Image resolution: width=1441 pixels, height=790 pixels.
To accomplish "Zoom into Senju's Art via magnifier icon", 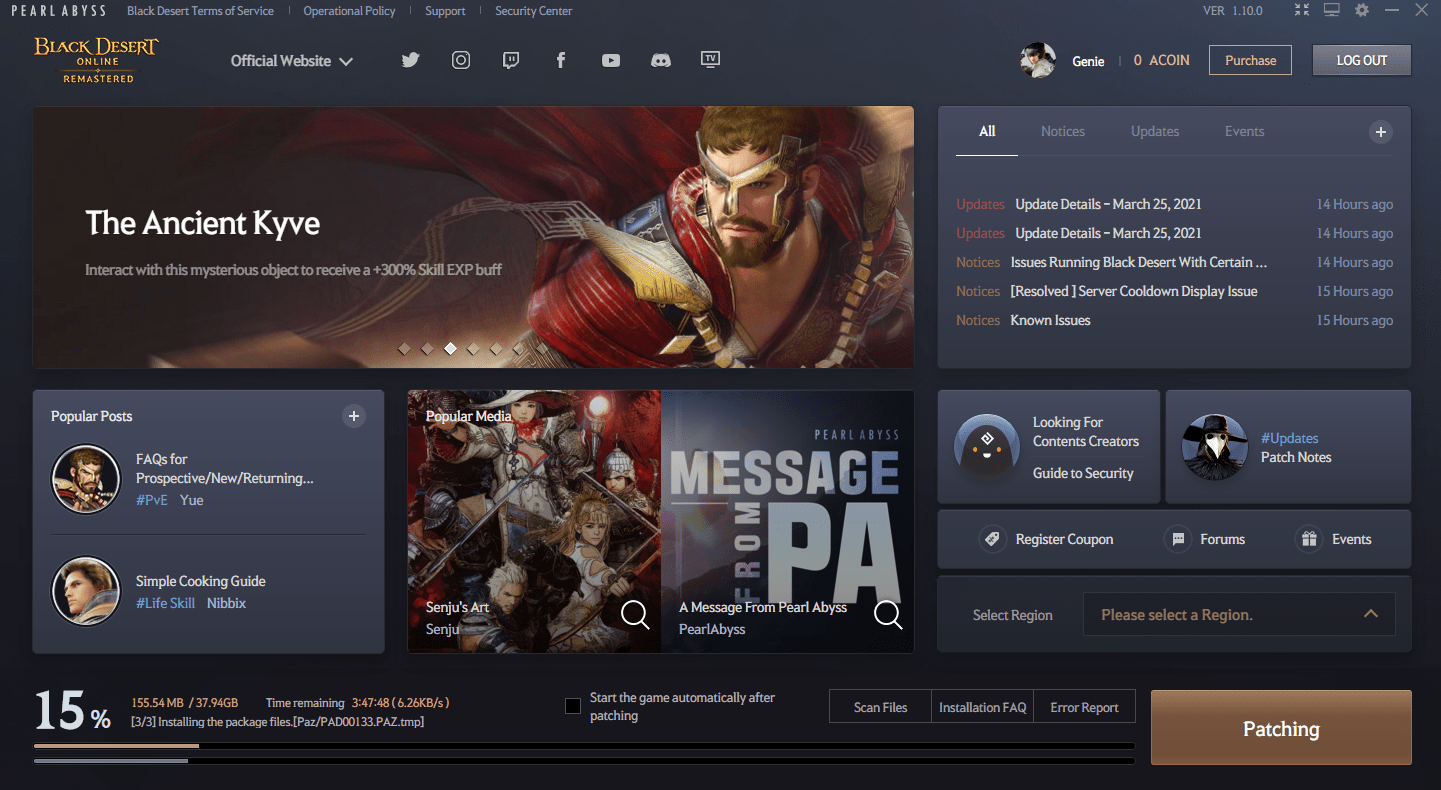I will pyautogui.click(x=635, y=614).
